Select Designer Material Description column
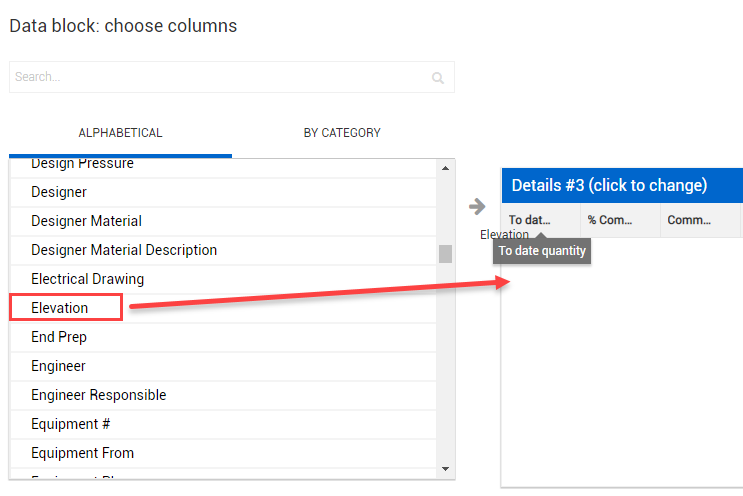The height and width of the screenshot is (496, 743). tap(124, 250)
